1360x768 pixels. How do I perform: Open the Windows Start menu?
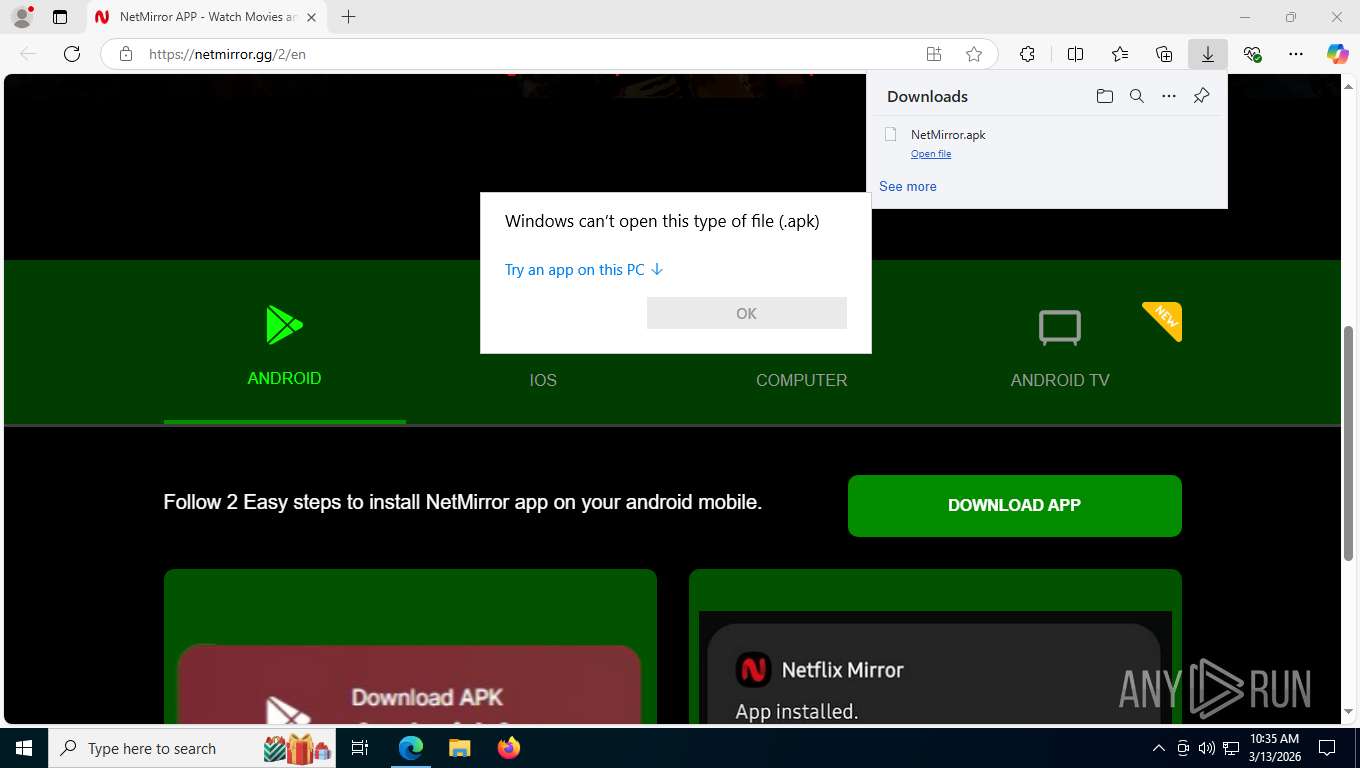click(x=24, y=748)
